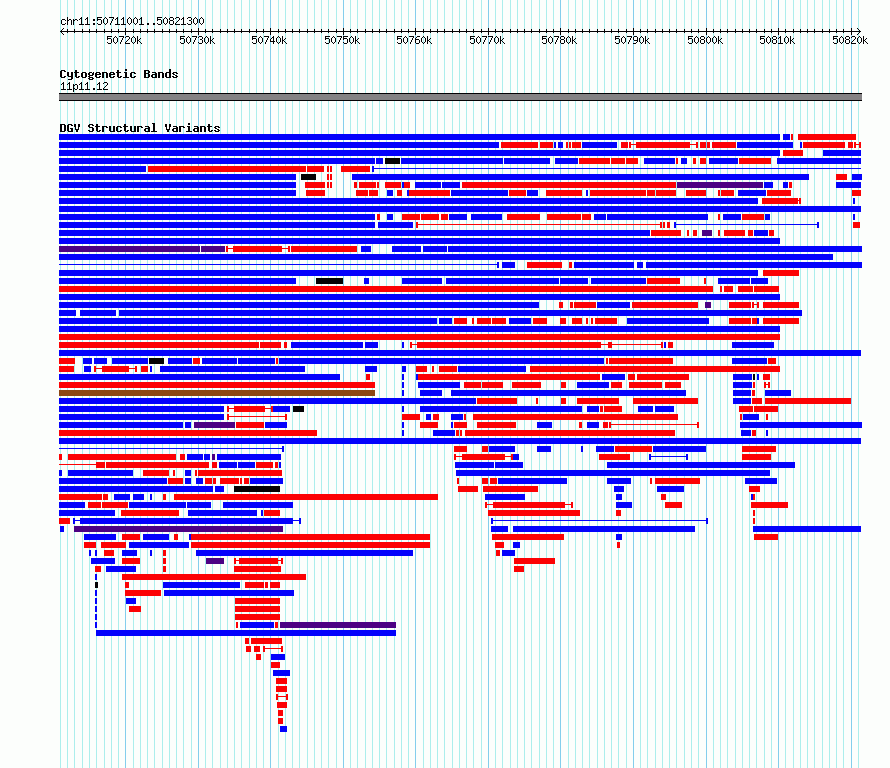Click the bottom-most small blue variant
The width and height of the screenshot is (890, 768).
point(283,729)
